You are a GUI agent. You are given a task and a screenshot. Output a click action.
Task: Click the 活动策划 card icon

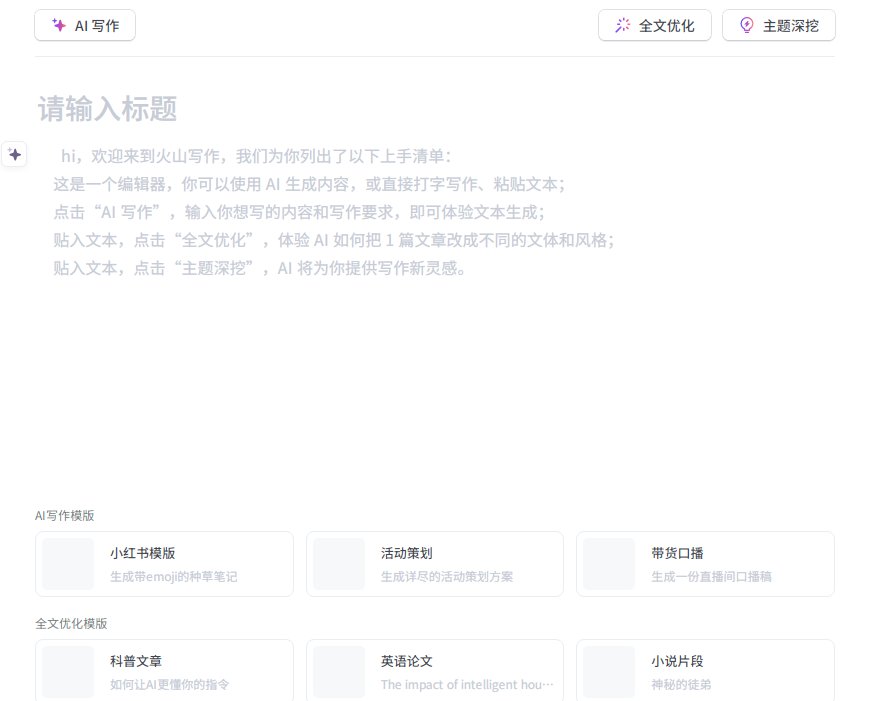(x=338, y=563)
